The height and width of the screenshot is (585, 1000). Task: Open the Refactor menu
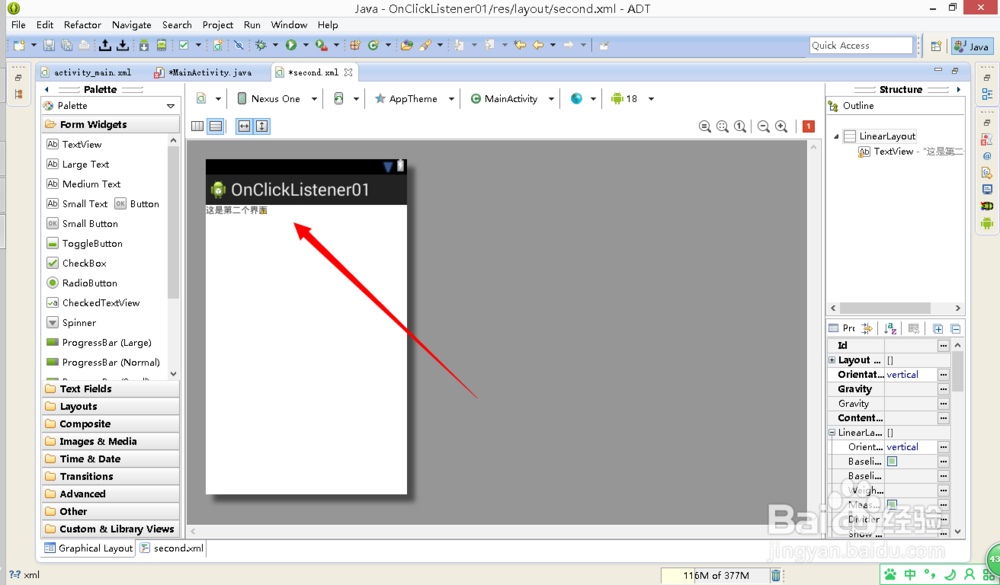click(x=82, y=25)
